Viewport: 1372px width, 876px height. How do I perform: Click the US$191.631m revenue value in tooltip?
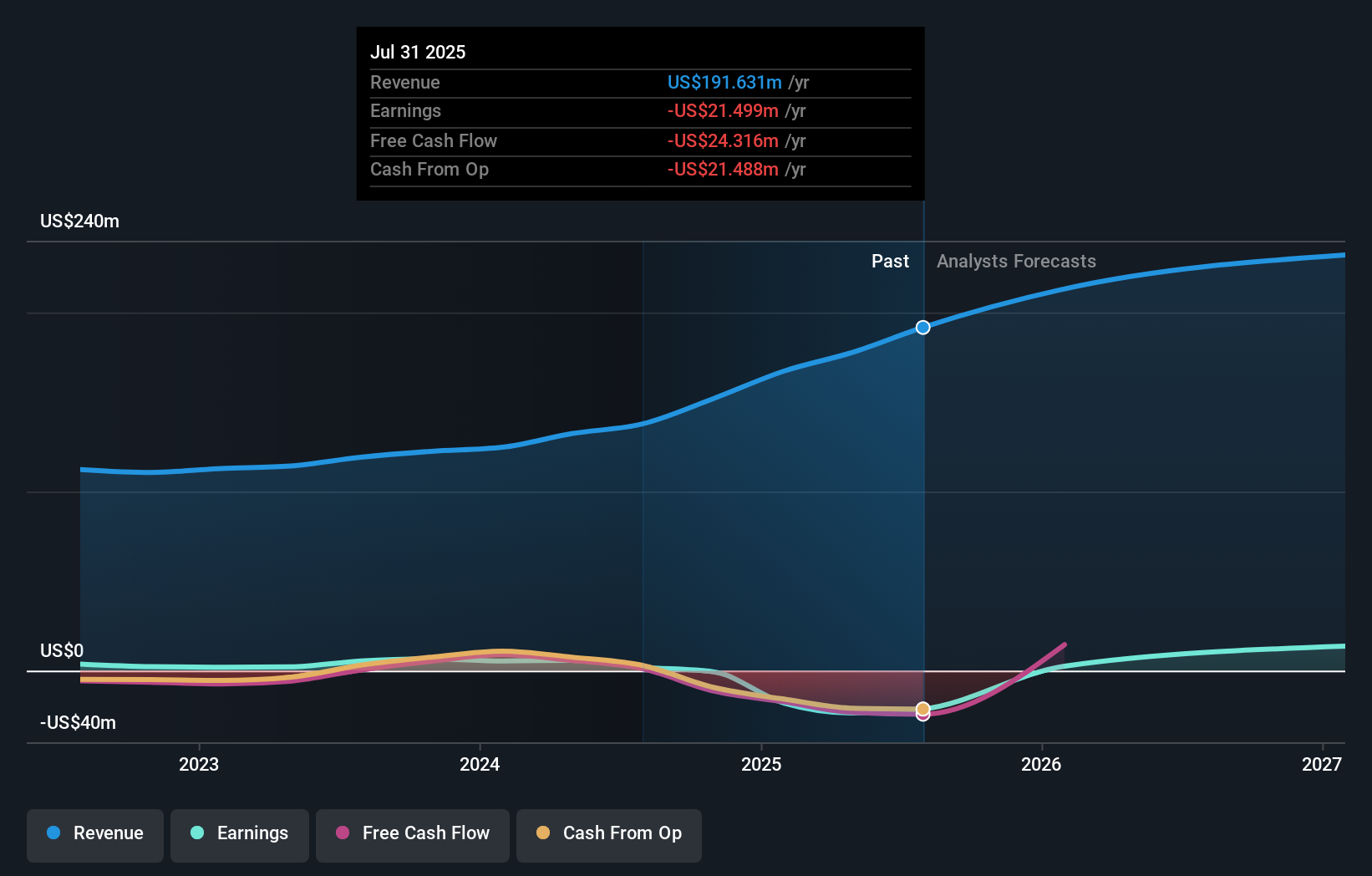724,82
